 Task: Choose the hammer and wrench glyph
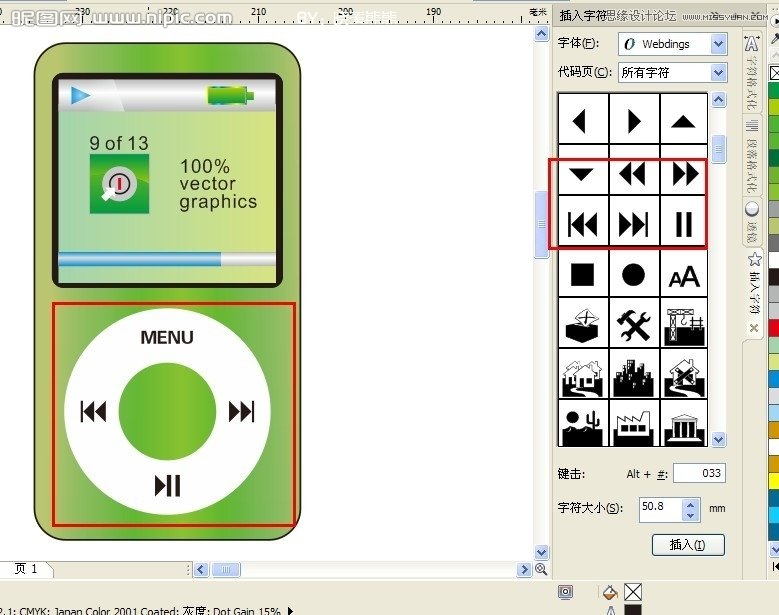634,323
